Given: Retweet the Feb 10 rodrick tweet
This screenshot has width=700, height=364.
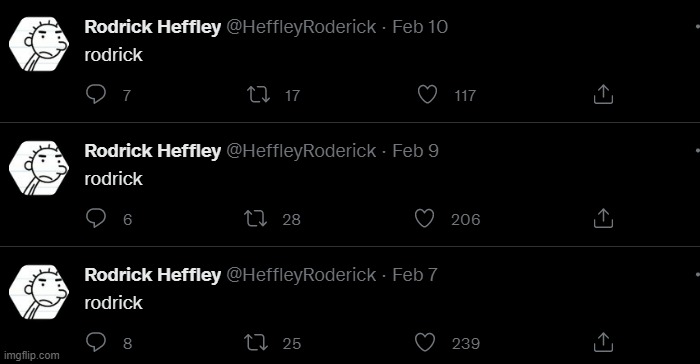Looking at the screenshot, I should pyautogui.click(x=258, y=95).
